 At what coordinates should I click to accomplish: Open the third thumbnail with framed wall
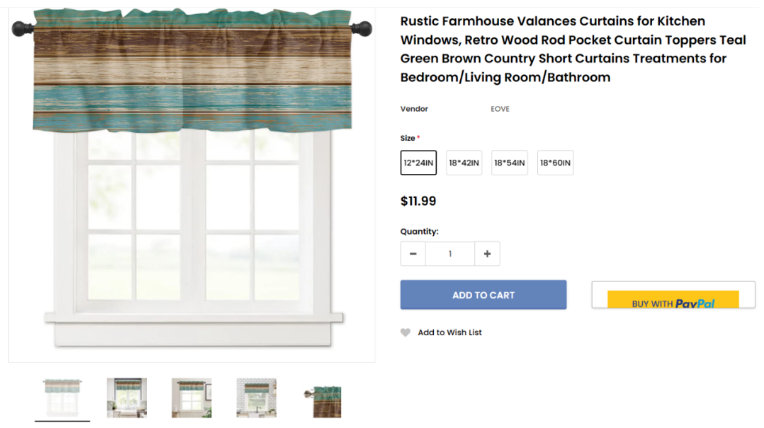tap(191, 398)
